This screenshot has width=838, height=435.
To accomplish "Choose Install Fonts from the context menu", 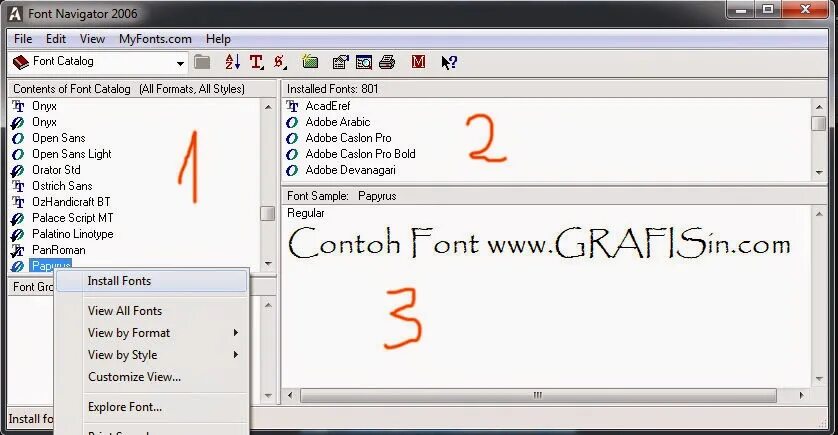I will tap(152, 281).
